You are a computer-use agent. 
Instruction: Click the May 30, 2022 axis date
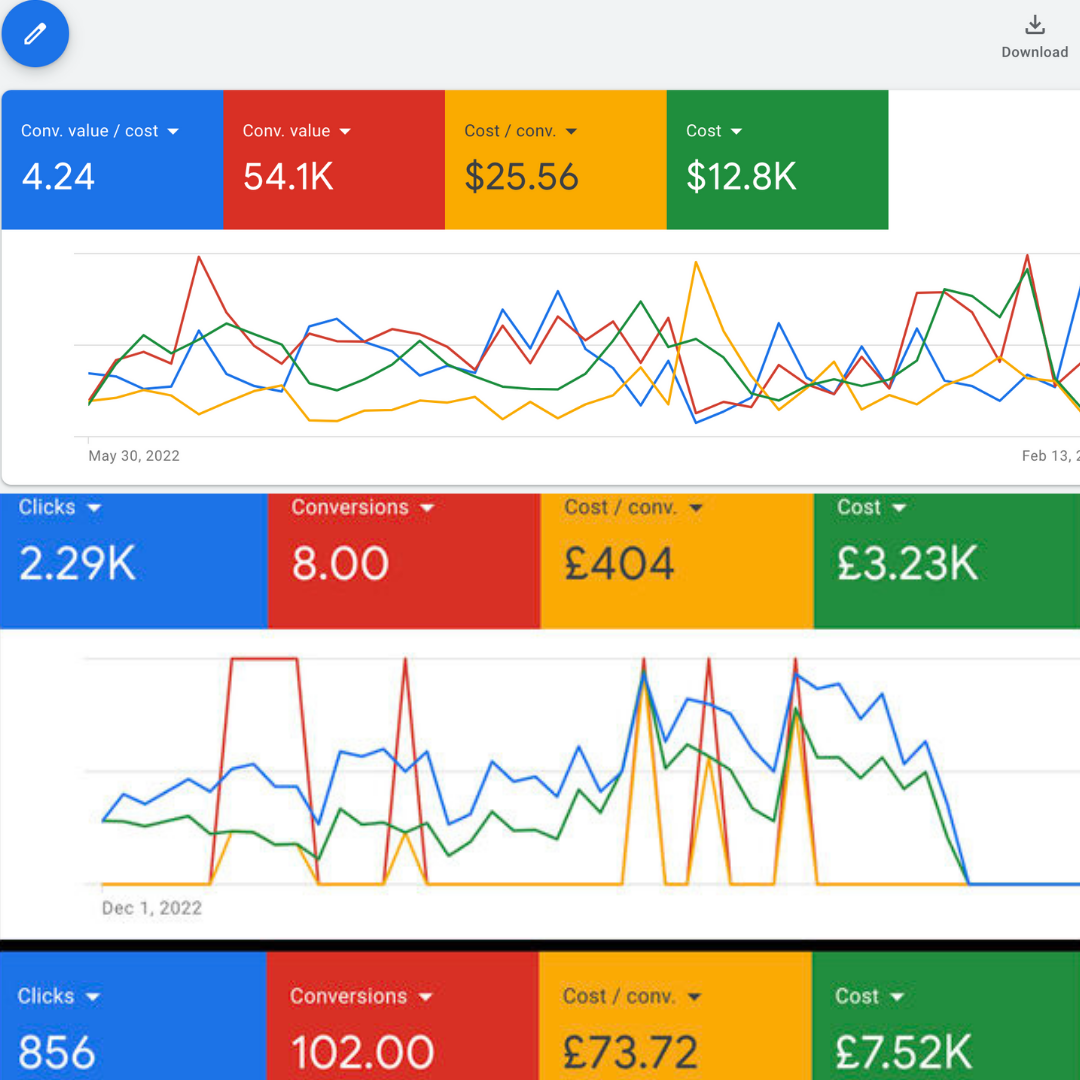pyautogui.click(x=134, y=456)
